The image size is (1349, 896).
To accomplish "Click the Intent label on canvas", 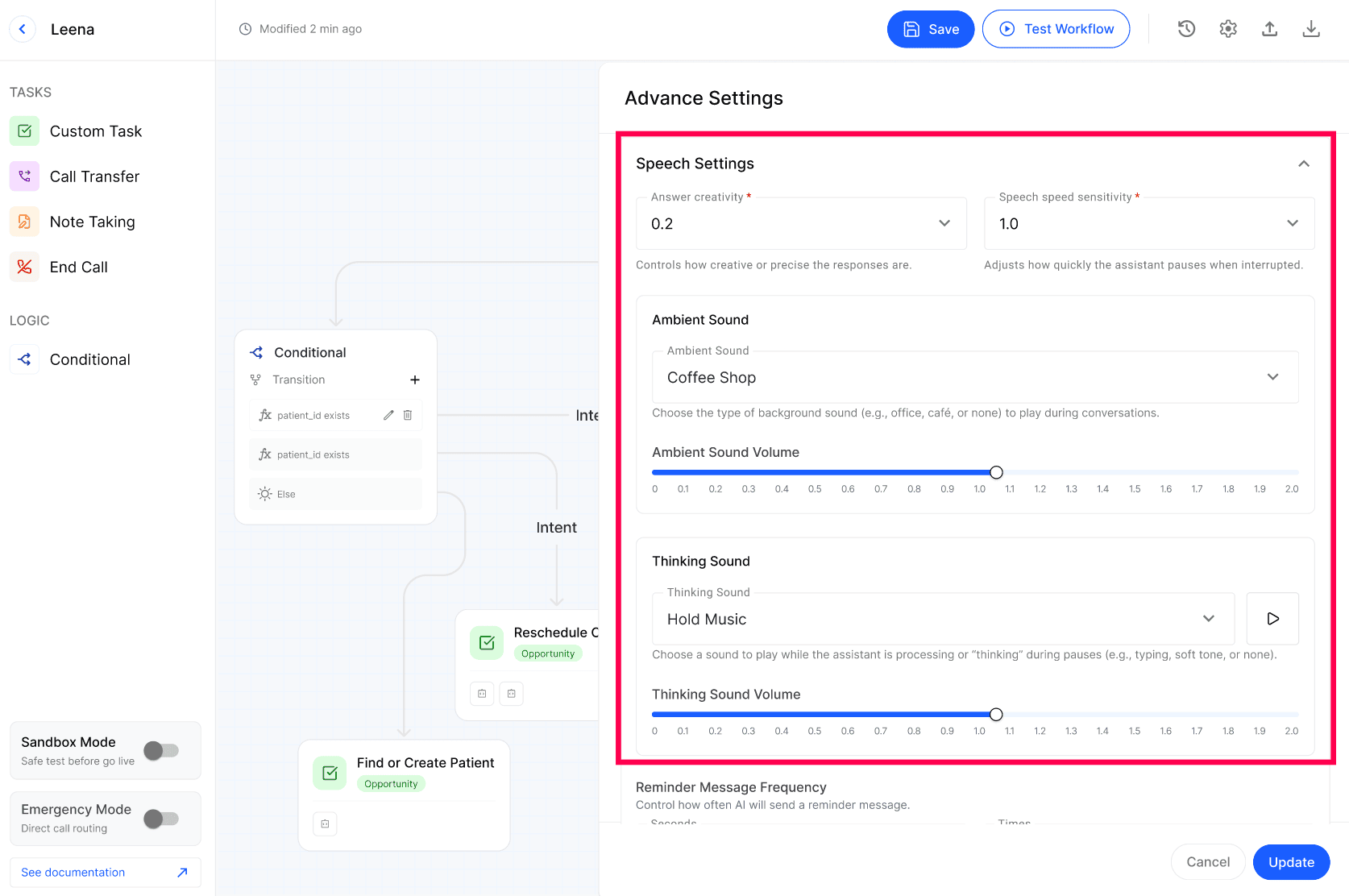I will click(557, 527).
